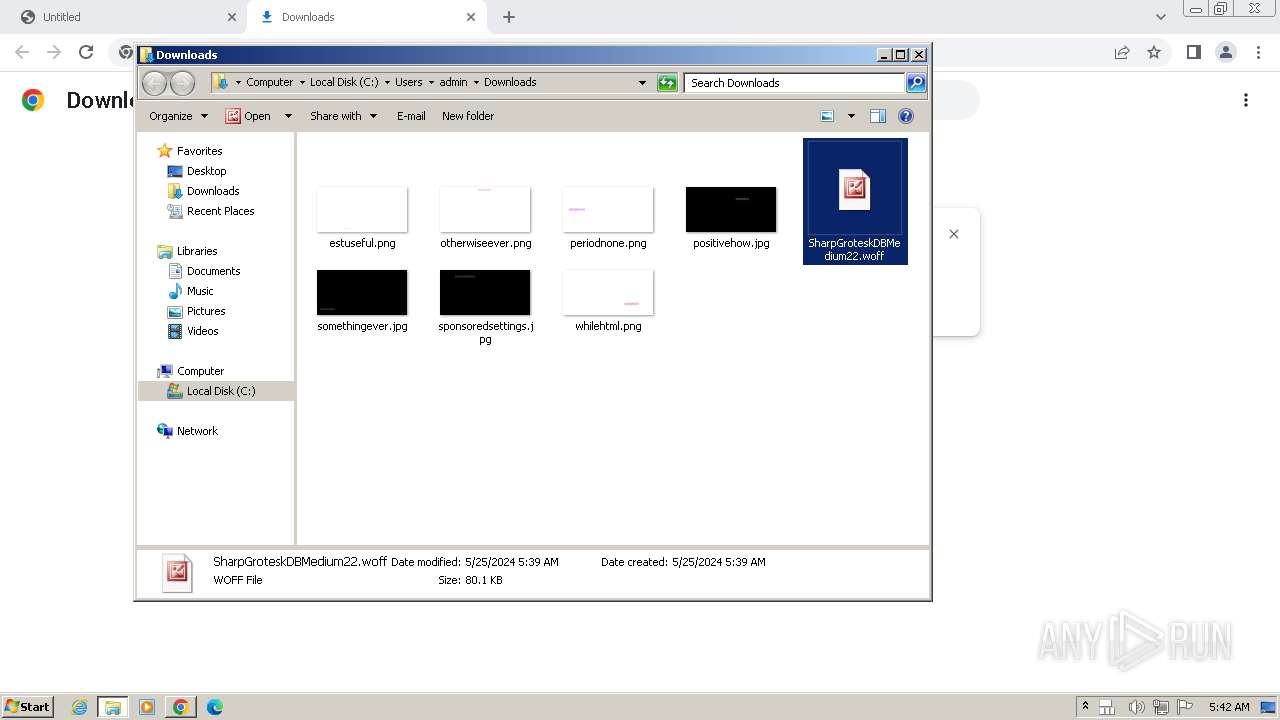
Task: Expand view options arrow
Action: click(851, 116)
